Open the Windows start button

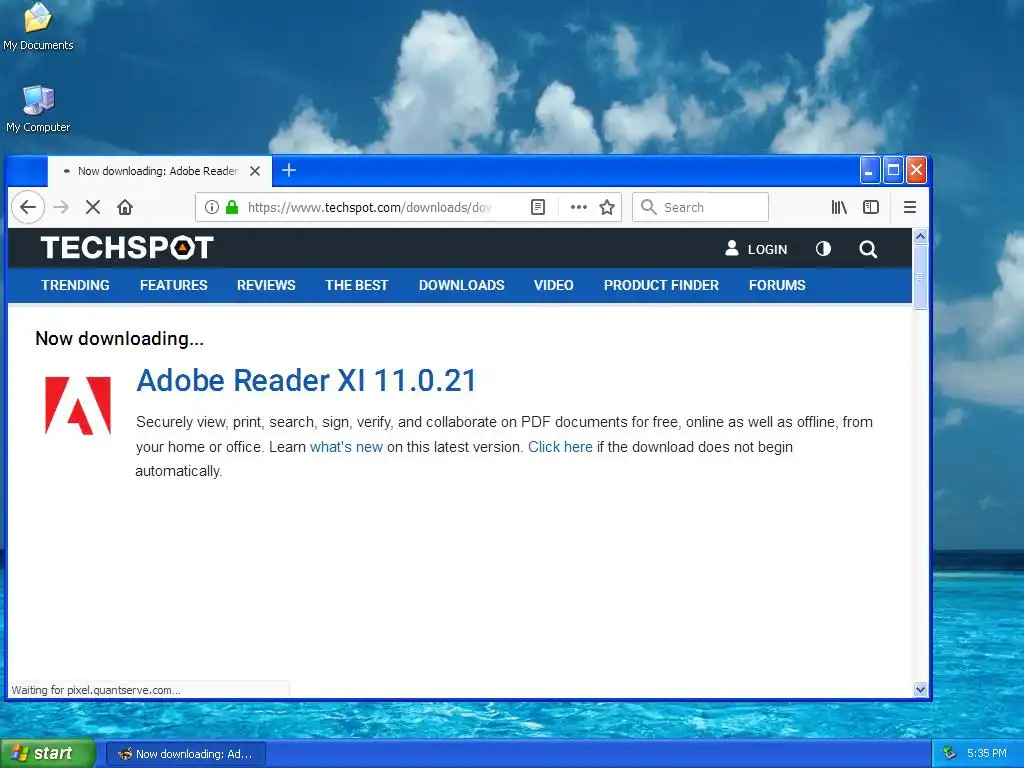pos(48,753)
